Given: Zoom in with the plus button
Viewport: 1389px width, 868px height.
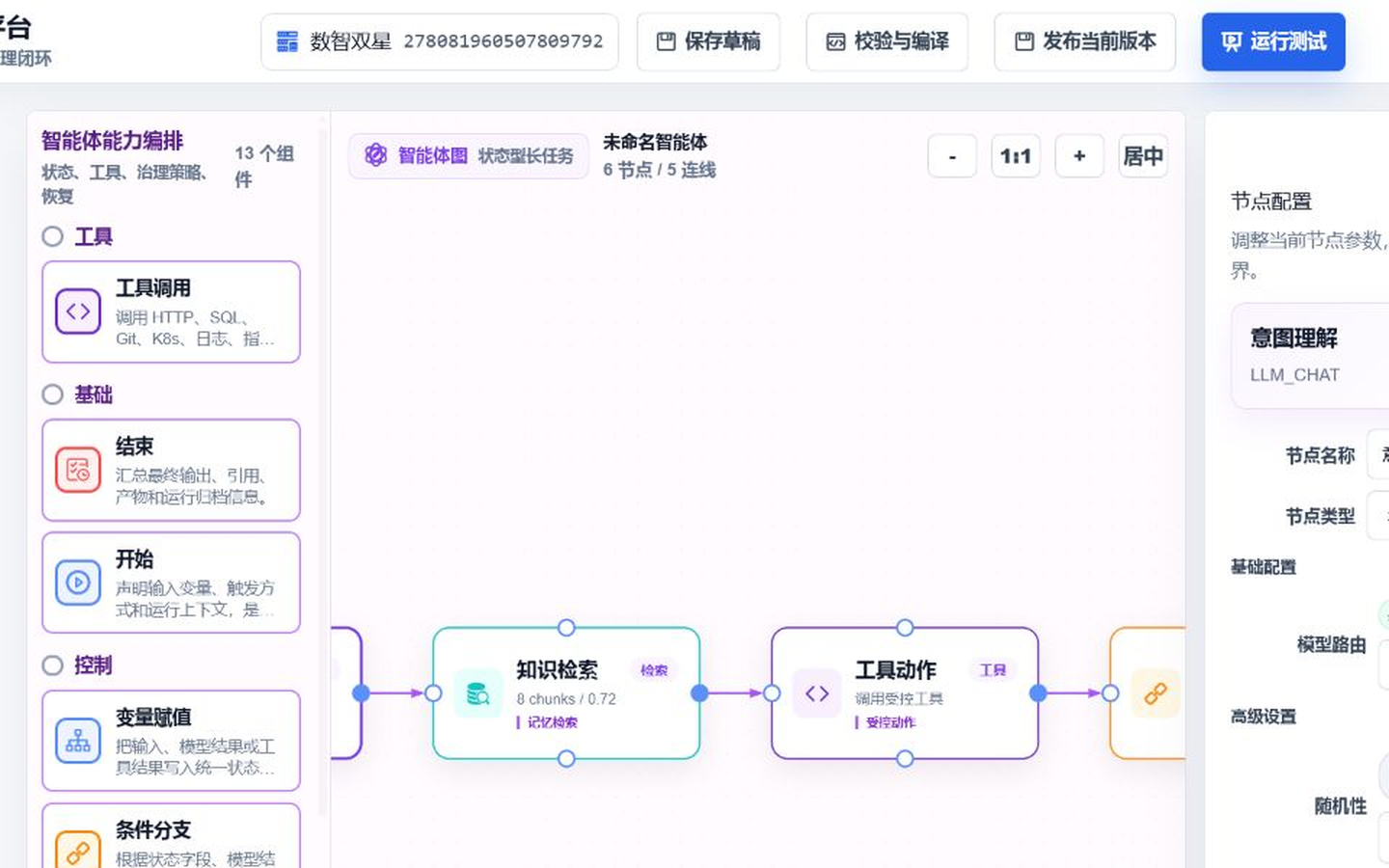Looking at the screenshot, I should tap(1079, 156).
